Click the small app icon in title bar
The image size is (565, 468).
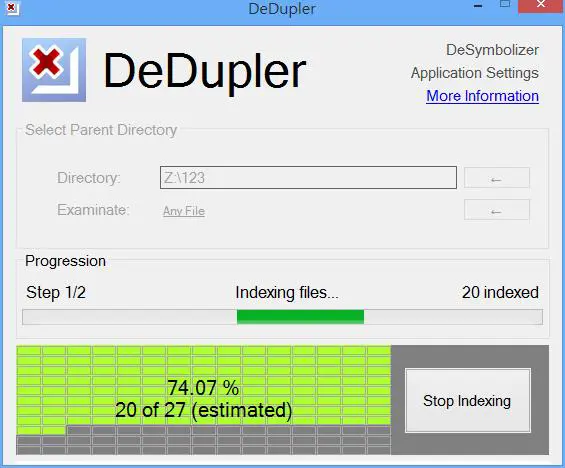[12, 8]
